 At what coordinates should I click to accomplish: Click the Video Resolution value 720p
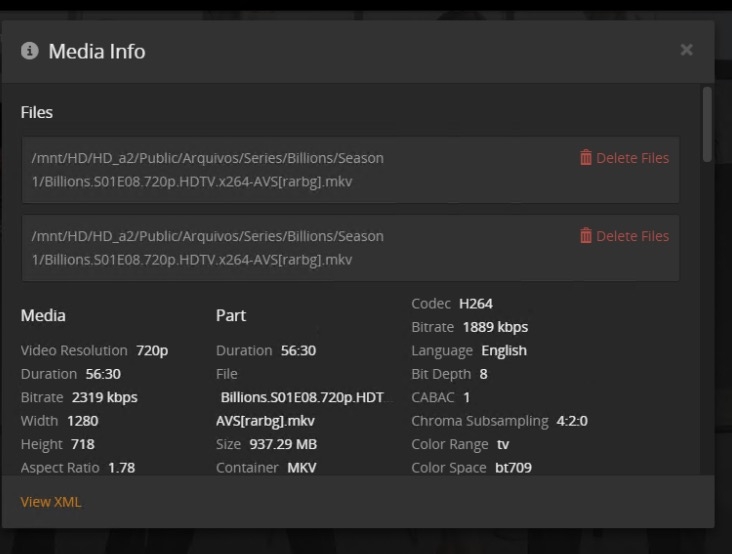point(152,351)
